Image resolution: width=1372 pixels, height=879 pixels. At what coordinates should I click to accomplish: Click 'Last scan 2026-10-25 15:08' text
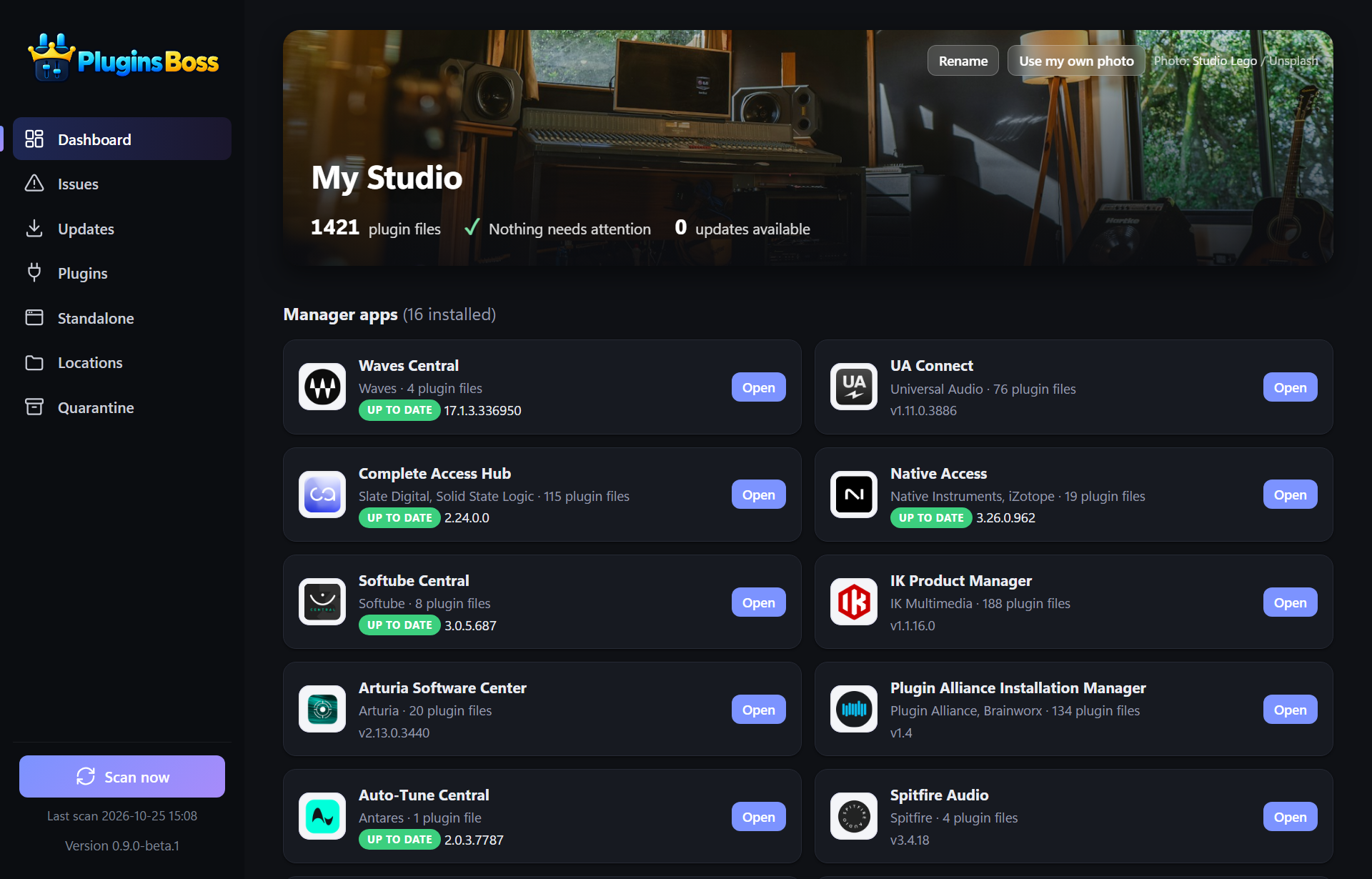pos(122,815)
